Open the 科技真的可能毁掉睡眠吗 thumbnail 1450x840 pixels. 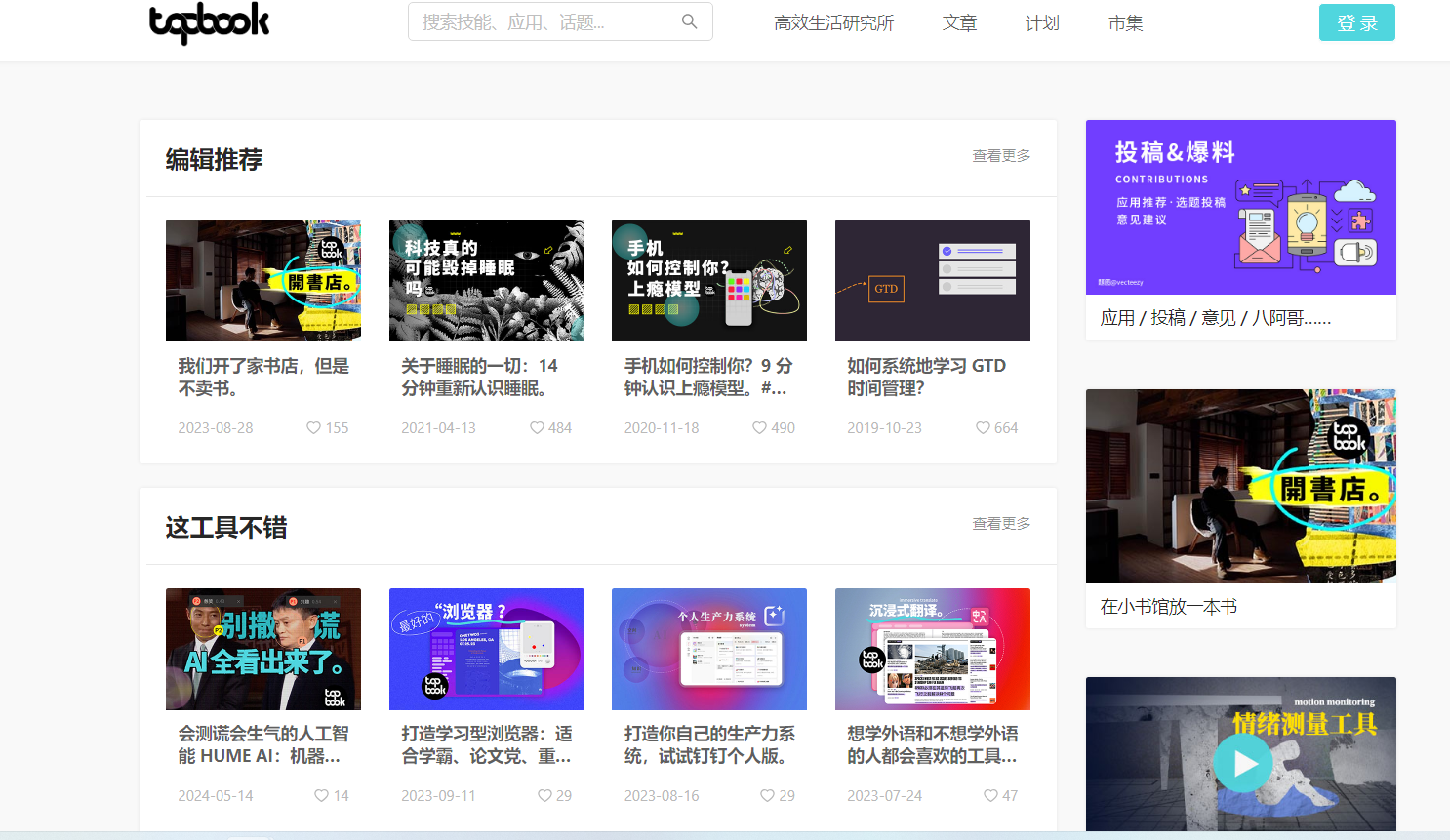[487, 280]
